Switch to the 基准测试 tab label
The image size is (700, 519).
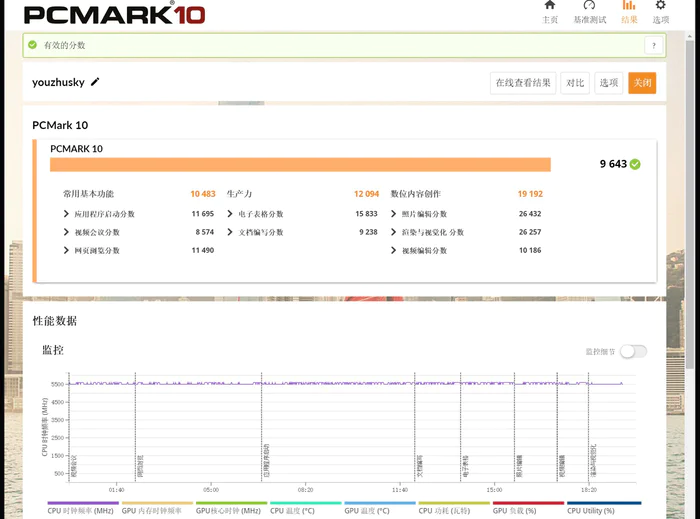(590, 20)
